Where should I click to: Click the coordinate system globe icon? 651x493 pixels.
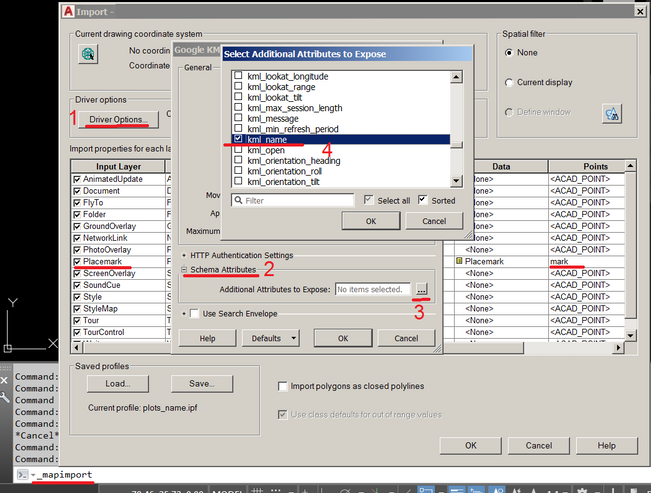(x=88, y=56)
